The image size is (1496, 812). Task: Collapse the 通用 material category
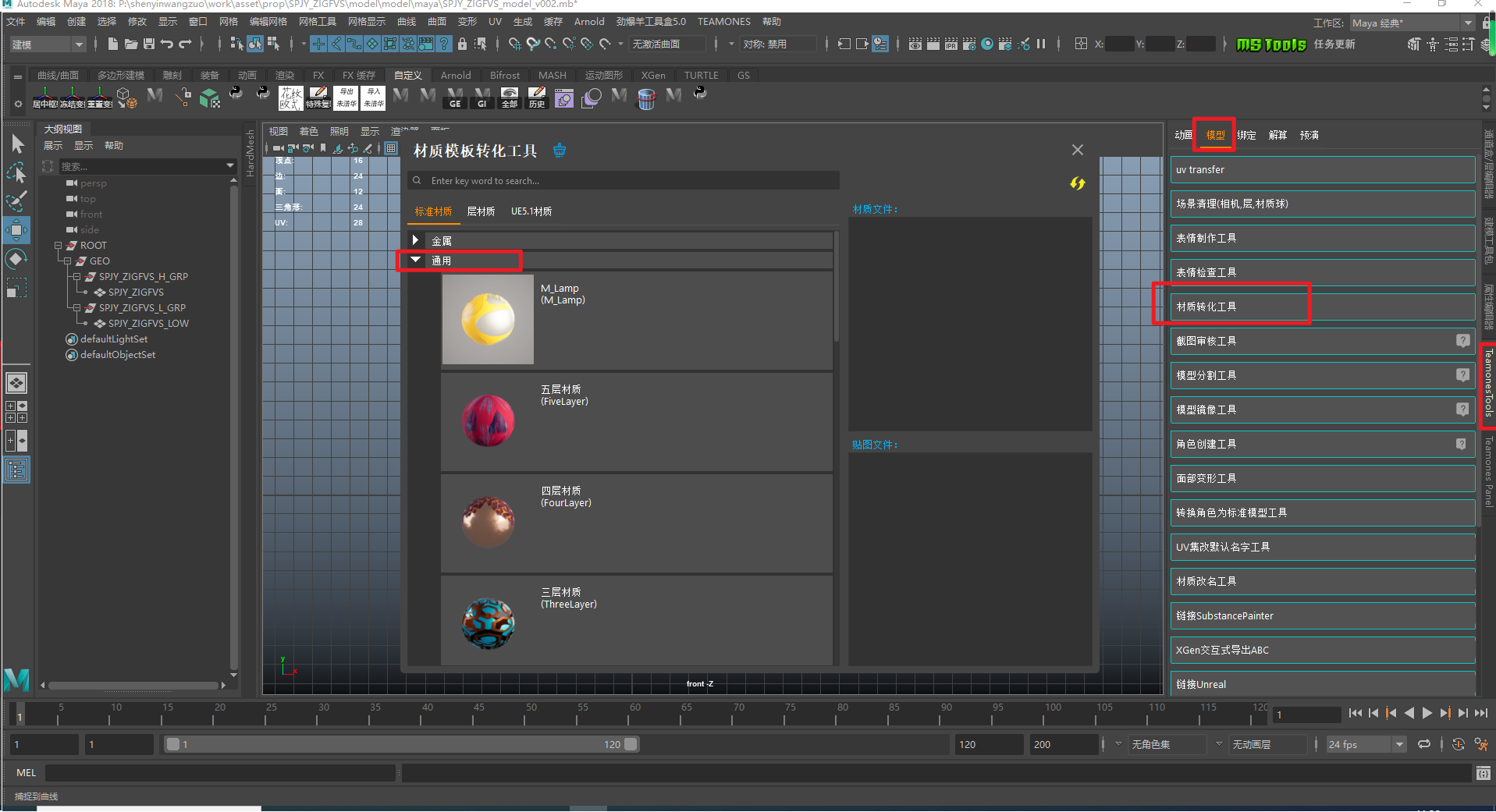pos(415,260)
